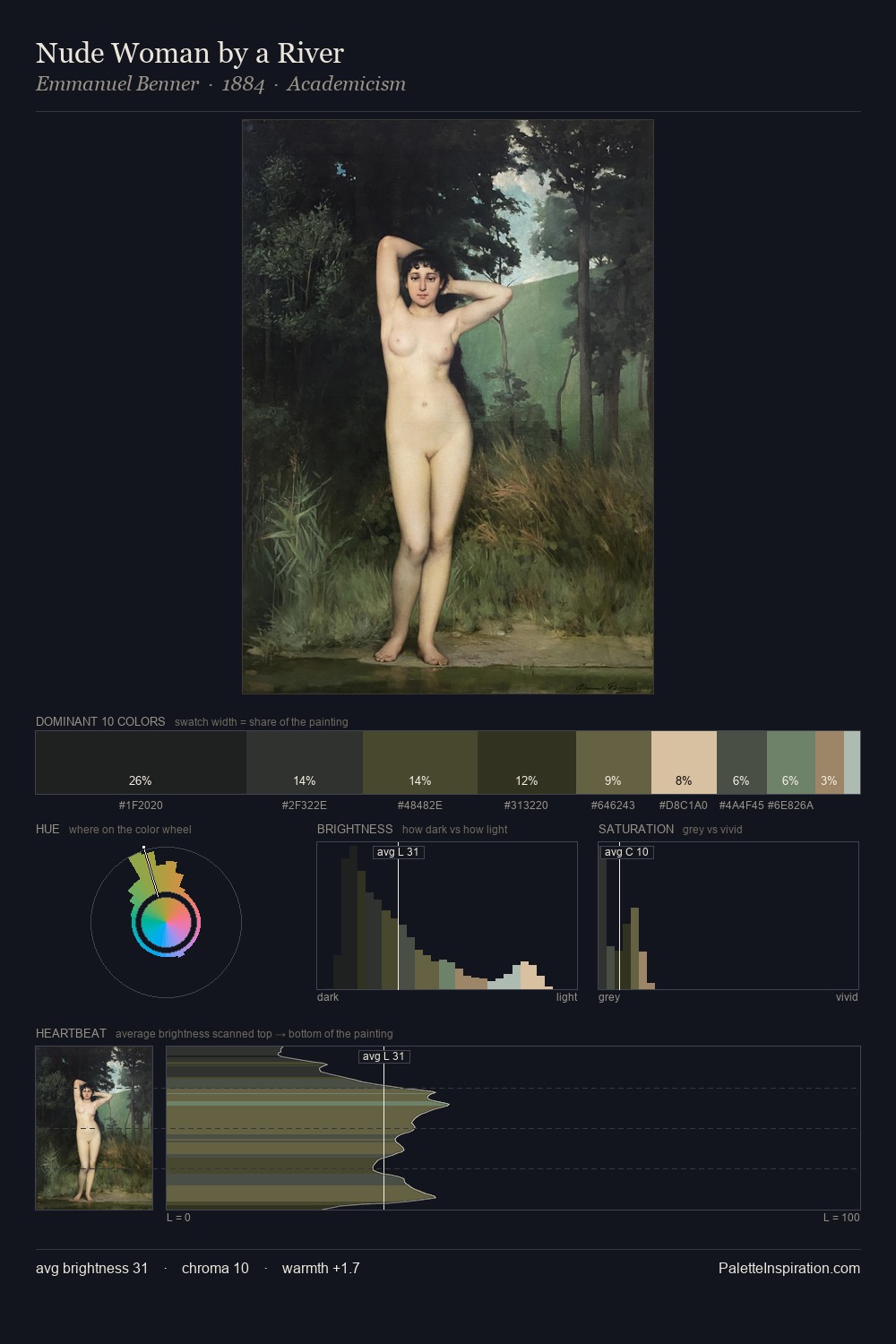Screen dimensions: 896x1344
Task: Click the 'dark' axis label
Action: [328, 997]
